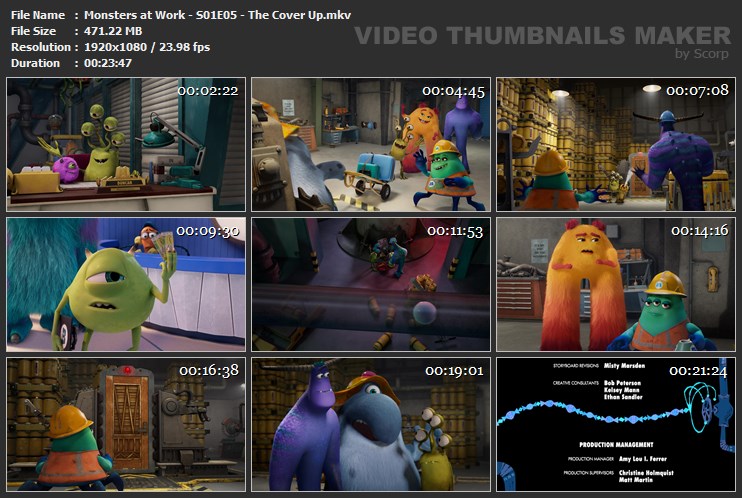Open the thumbnail at 00:02:22
The height and width of the screenshot is (498, 742).
coord(126,144)
